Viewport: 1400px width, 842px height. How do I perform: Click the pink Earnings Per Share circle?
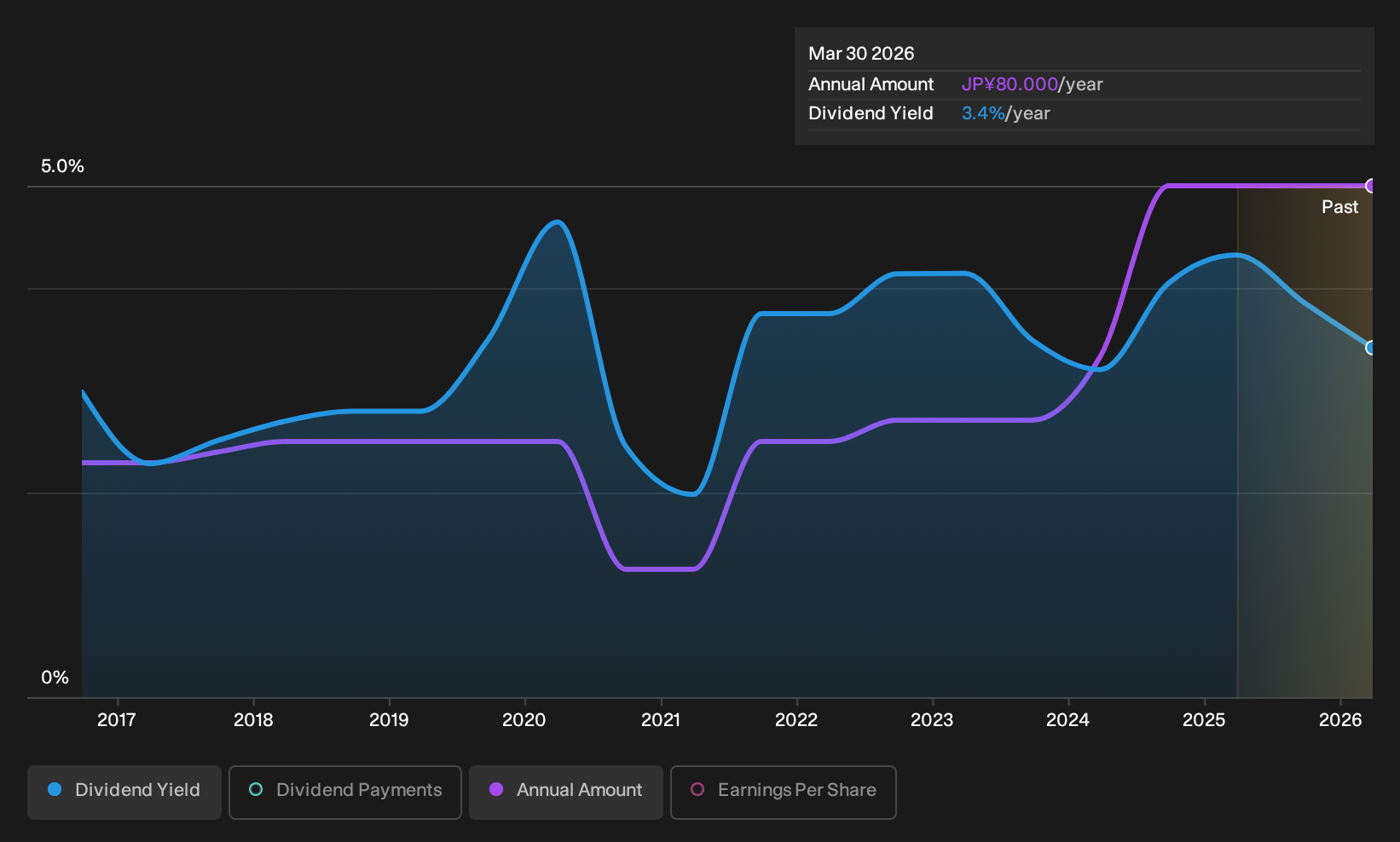click(697, 789)
